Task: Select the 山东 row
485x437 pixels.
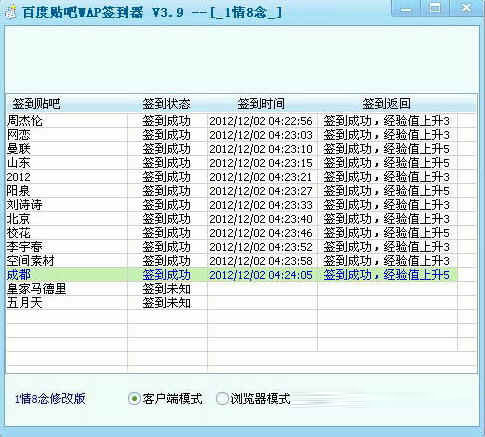Action: 232,163
